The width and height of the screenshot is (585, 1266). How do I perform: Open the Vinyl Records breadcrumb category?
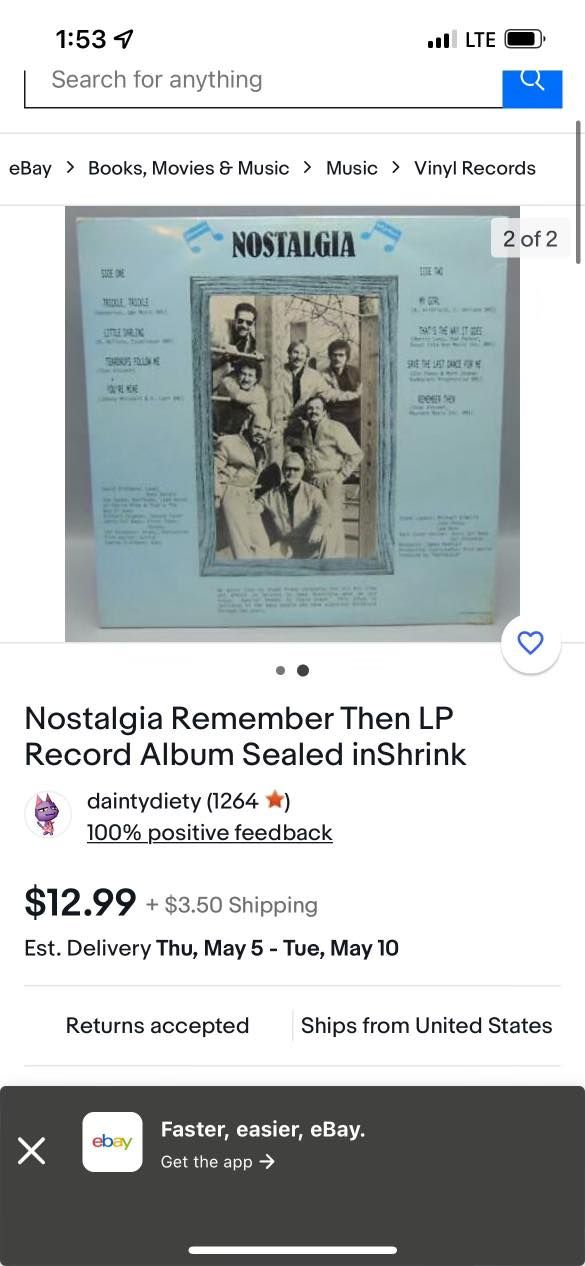click(x=475, y=168)
